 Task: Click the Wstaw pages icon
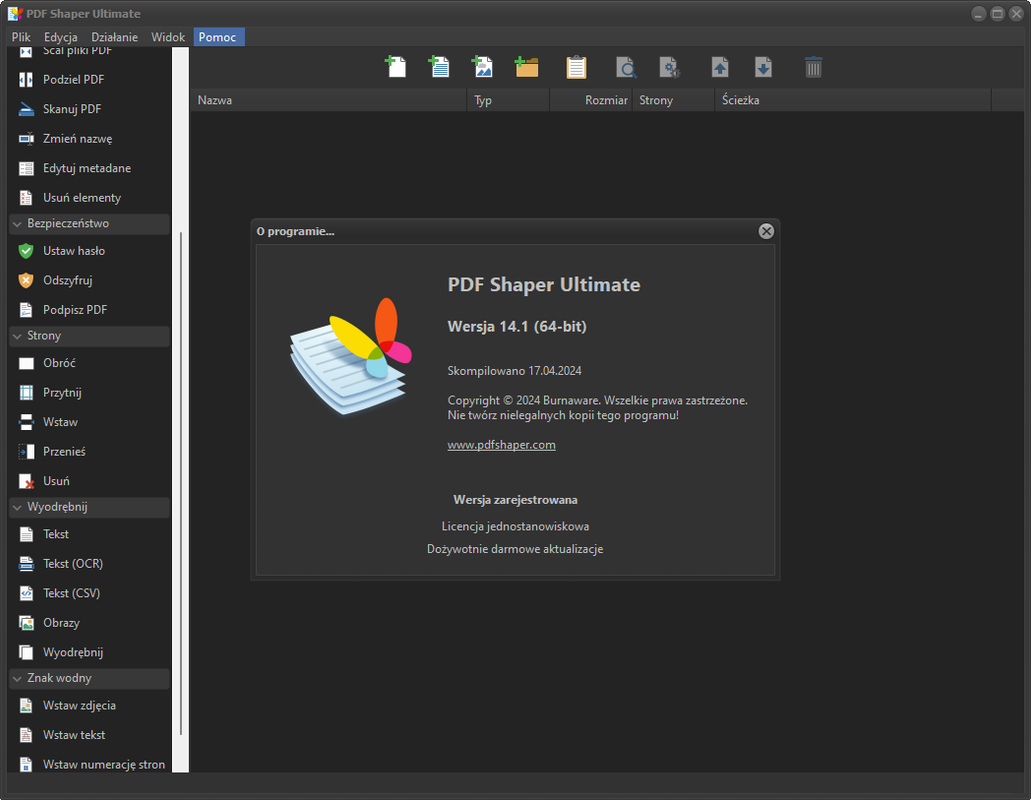[26, 422]
